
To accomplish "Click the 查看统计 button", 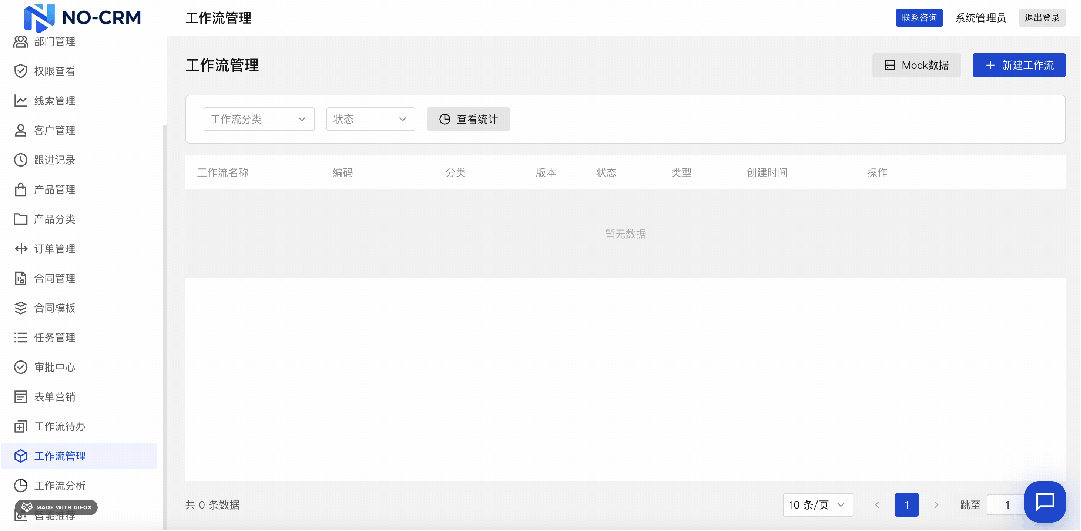I will (x=468, y=119).
